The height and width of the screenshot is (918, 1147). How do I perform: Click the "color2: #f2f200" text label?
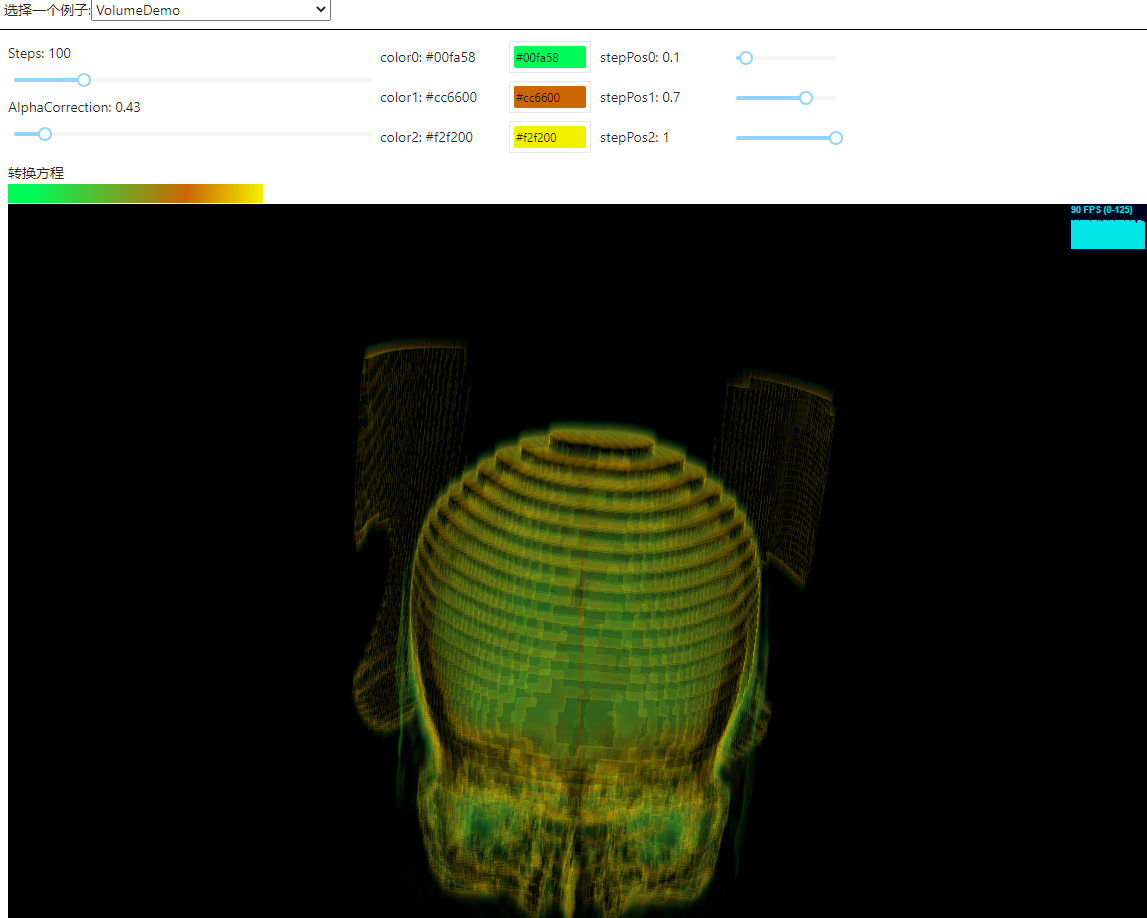click(427, 137)
